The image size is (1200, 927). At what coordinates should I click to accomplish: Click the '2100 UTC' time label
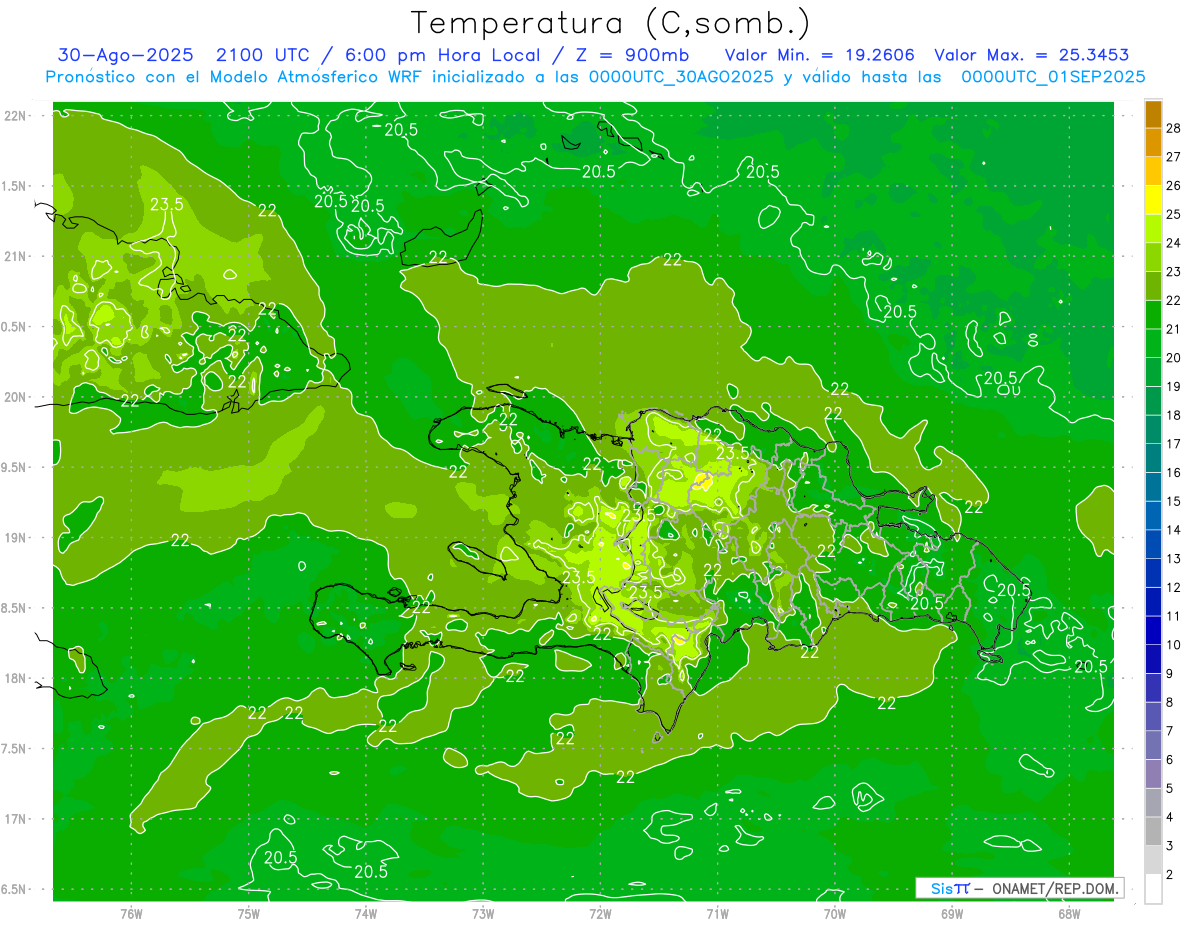click(x=264, y=55)
